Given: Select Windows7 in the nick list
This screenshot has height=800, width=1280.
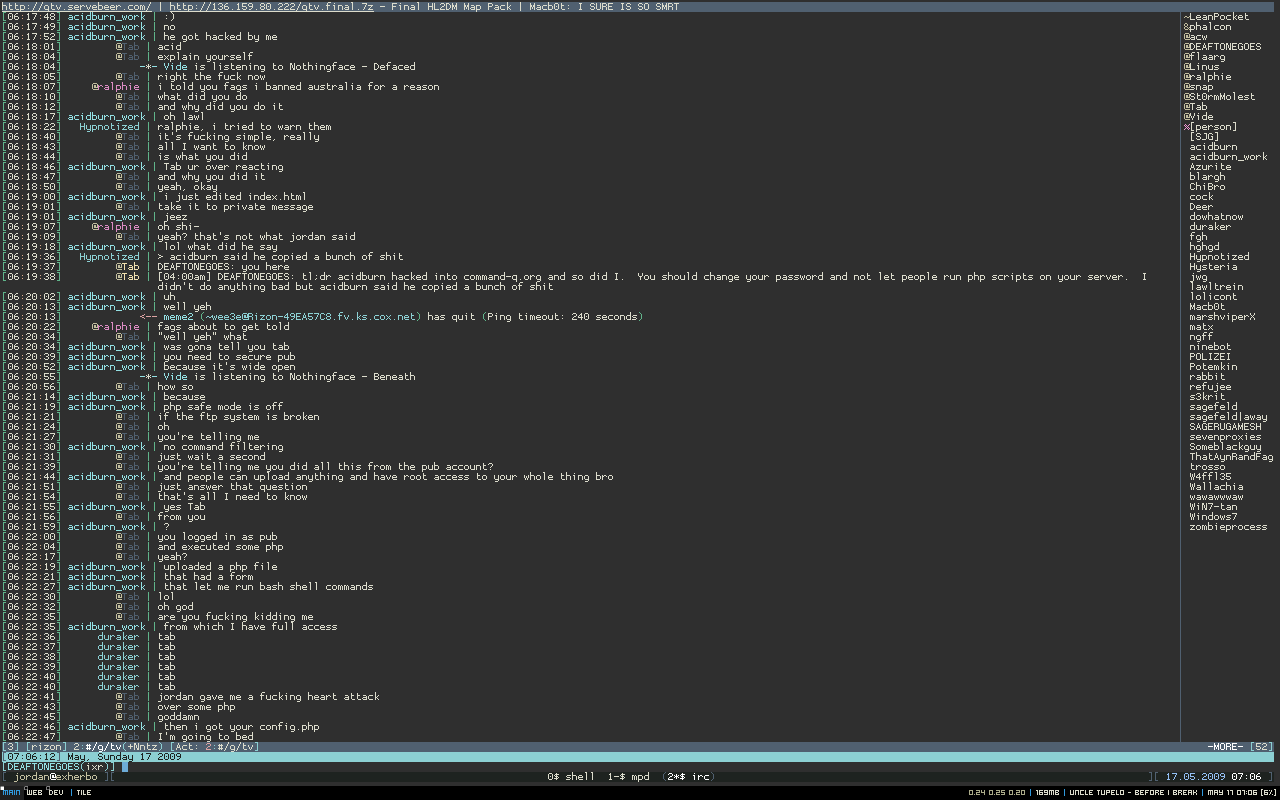Looking at the screenshot, I should pos(1213,517).
